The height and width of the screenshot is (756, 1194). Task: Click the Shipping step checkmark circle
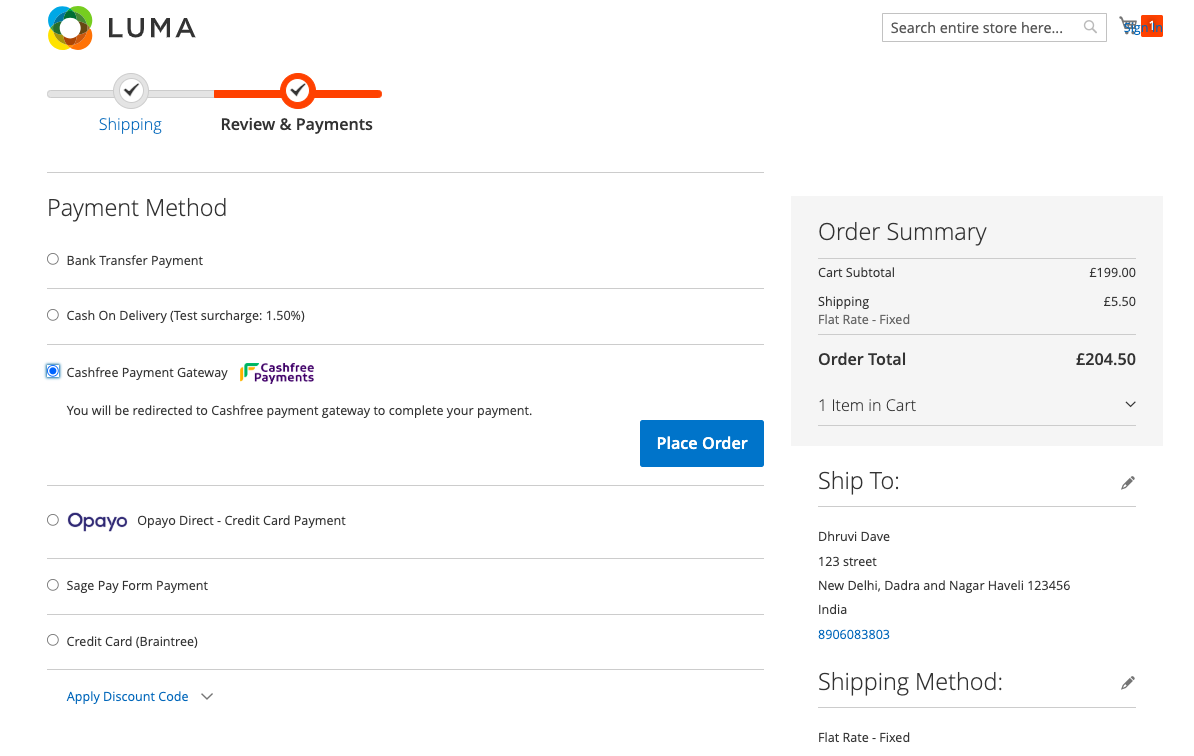coord(131,91)
